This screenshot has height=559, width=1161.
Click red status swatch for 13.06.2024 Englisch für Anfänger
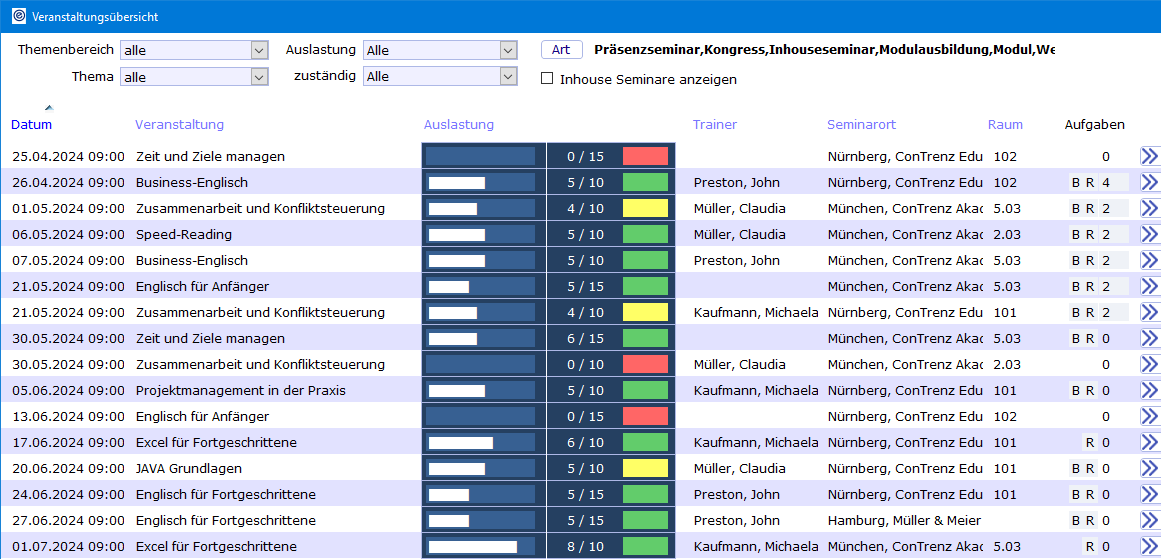point(645,416)
